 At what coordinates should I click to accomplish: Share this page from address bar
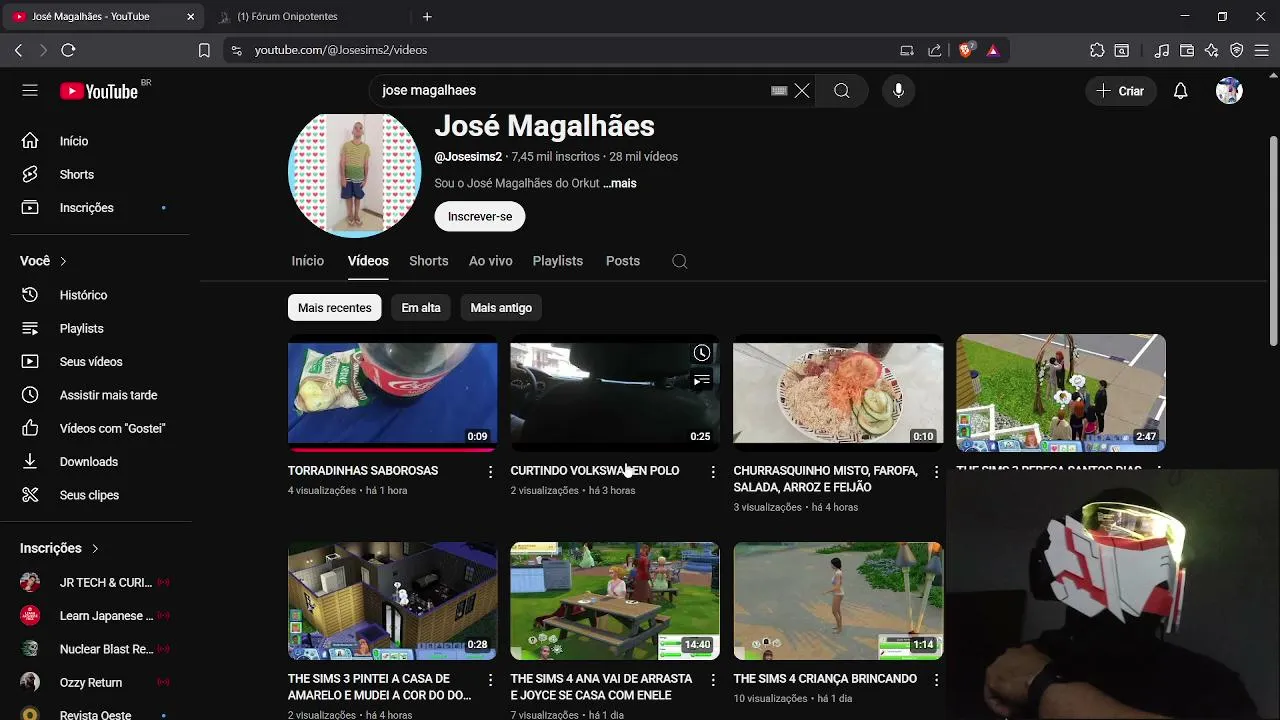click(935, 50)
